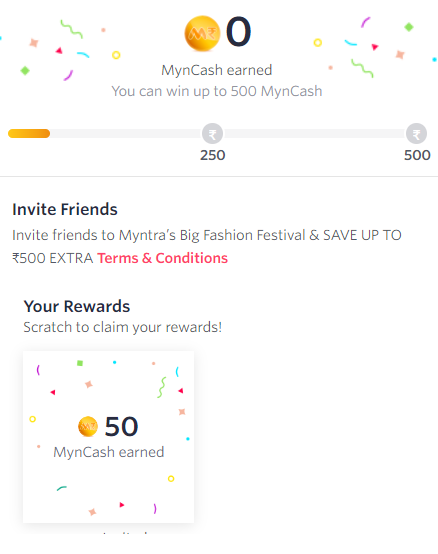Click the progress track between 250 and 500

[315, 134]
